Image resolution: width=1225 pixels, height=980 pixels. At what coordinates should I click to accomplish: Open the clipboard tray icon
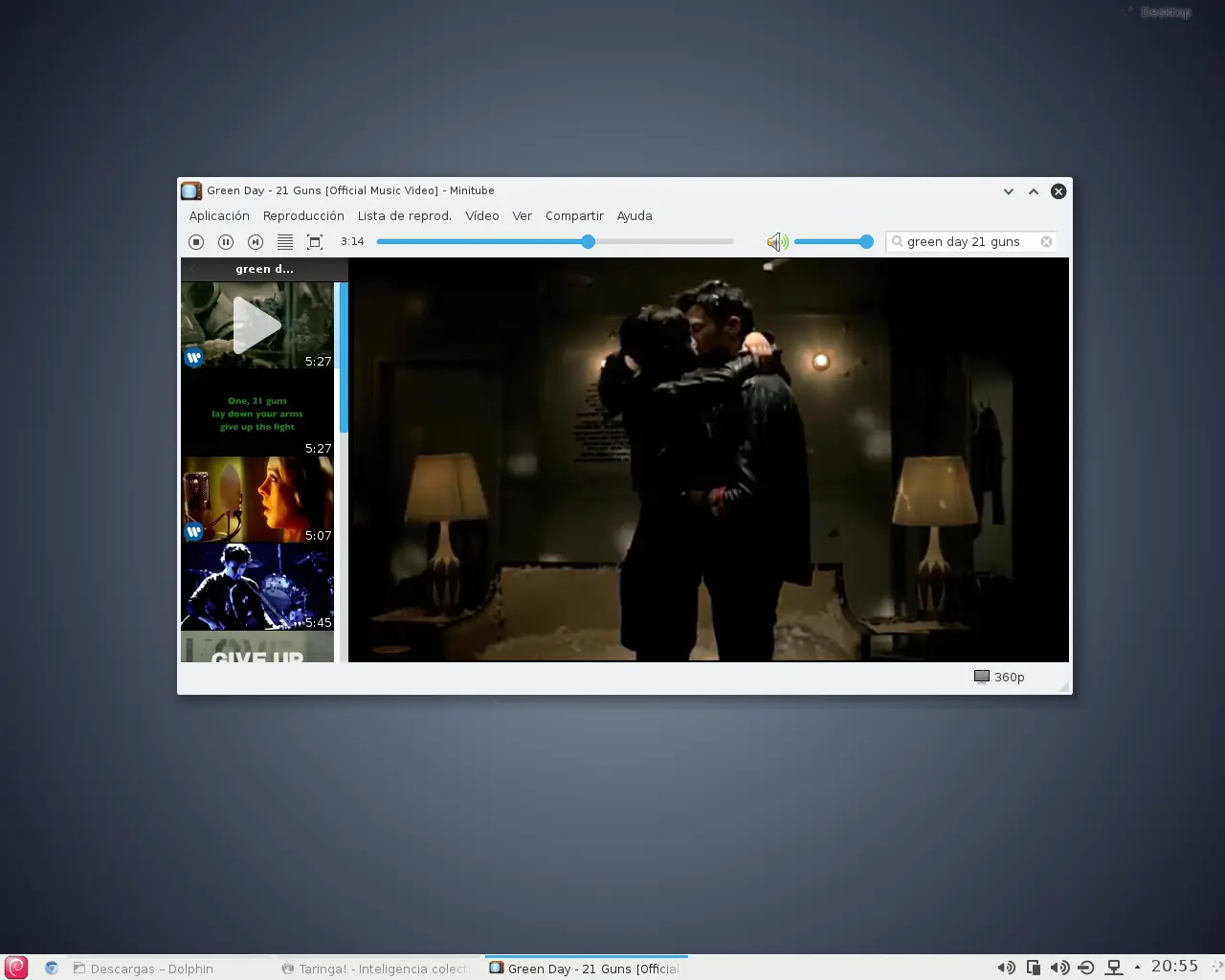pyautogui.click(x=1033, y=968)
